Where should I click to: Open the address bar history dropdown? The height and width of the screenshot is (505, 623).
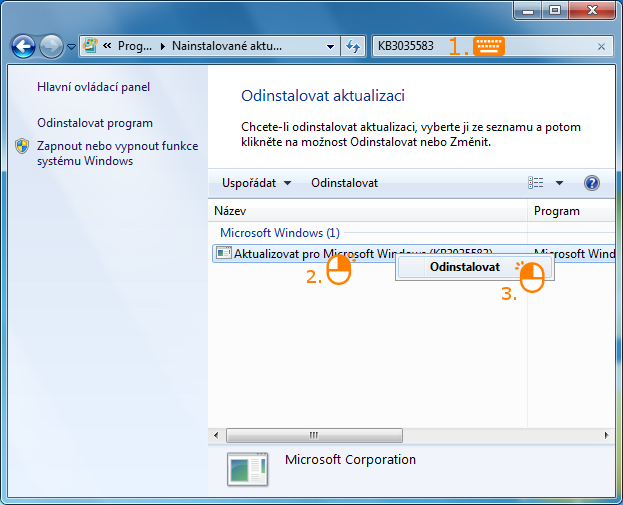330,46
